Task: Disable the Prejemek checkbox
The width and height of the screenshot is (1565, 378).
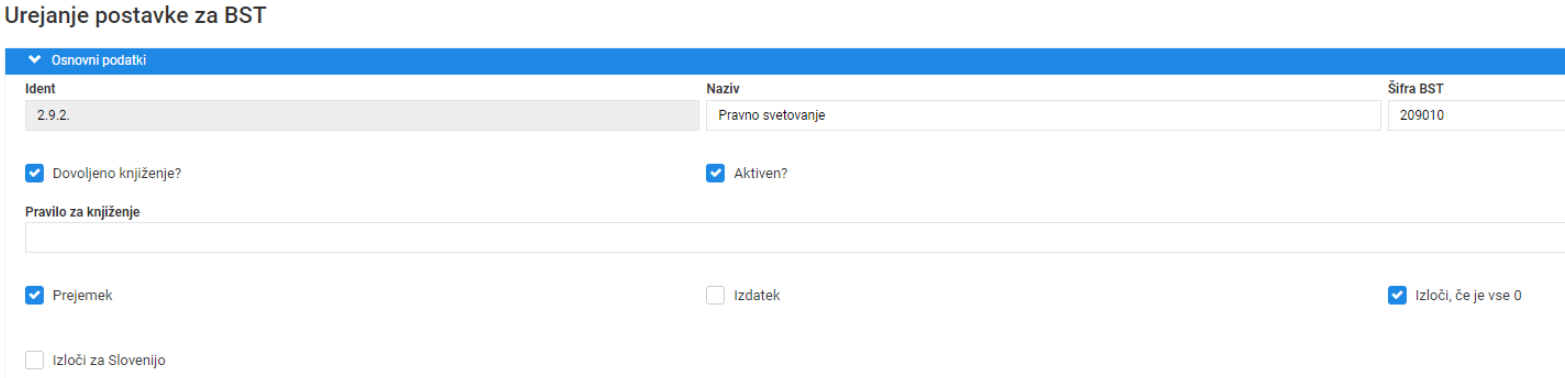Action: coord(34,295)
